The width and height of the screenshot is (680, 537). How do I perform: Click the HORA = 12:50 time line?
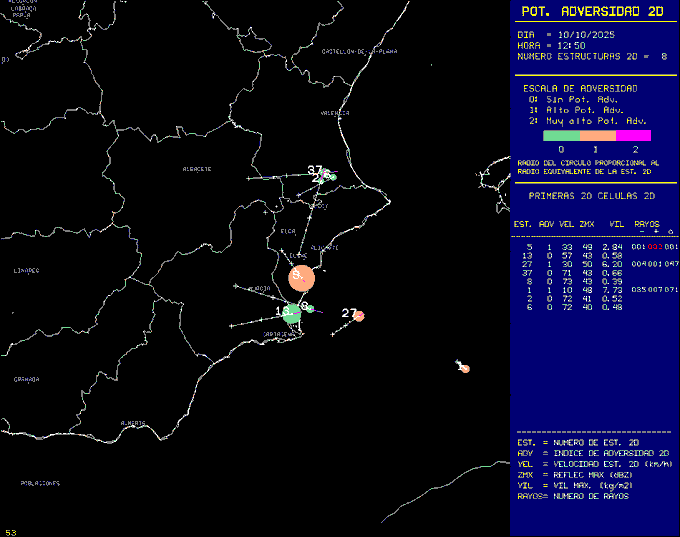(551, 46)
